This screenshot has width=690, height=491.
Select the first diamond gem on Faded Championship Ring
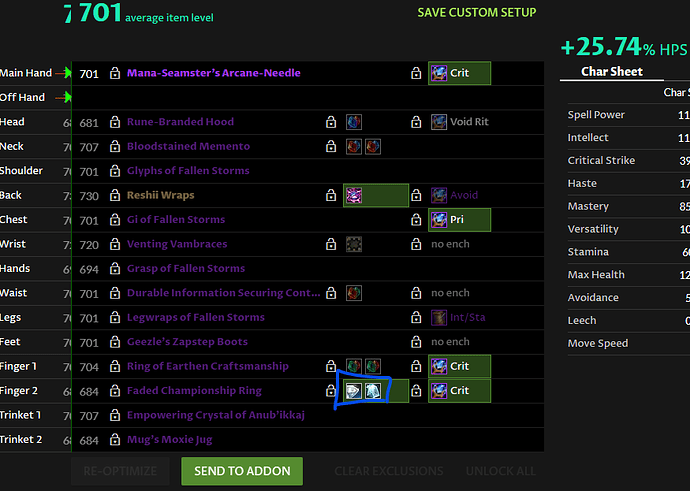[x=354, y=391]
